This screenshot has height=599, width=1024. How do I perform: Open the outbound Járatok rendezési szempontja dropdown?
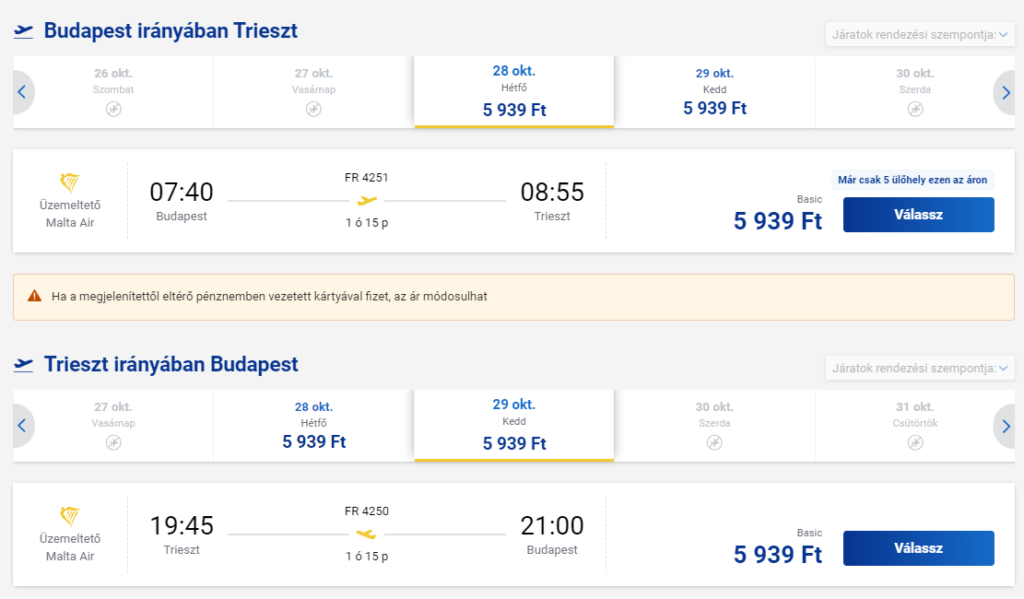click(x=920, y=35)
